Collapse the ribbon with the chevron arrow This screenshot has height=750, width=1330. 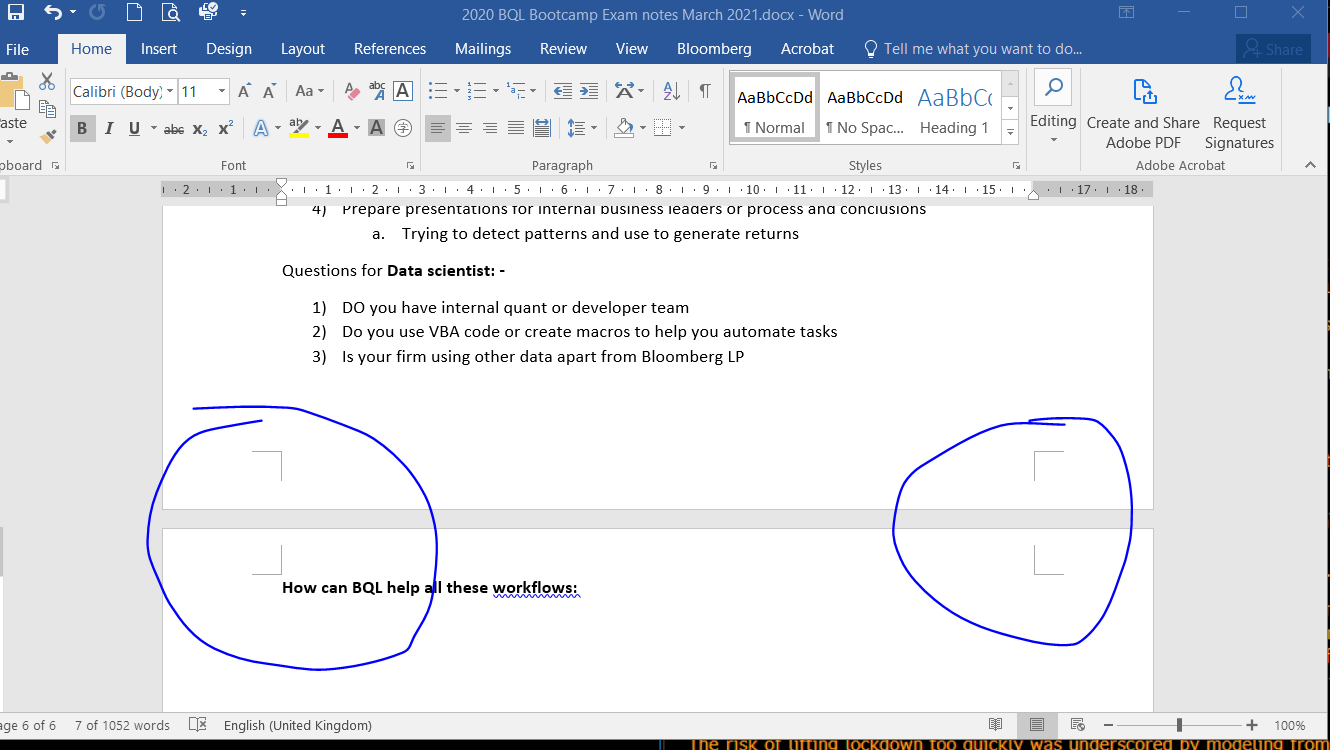pos(1311,165)
